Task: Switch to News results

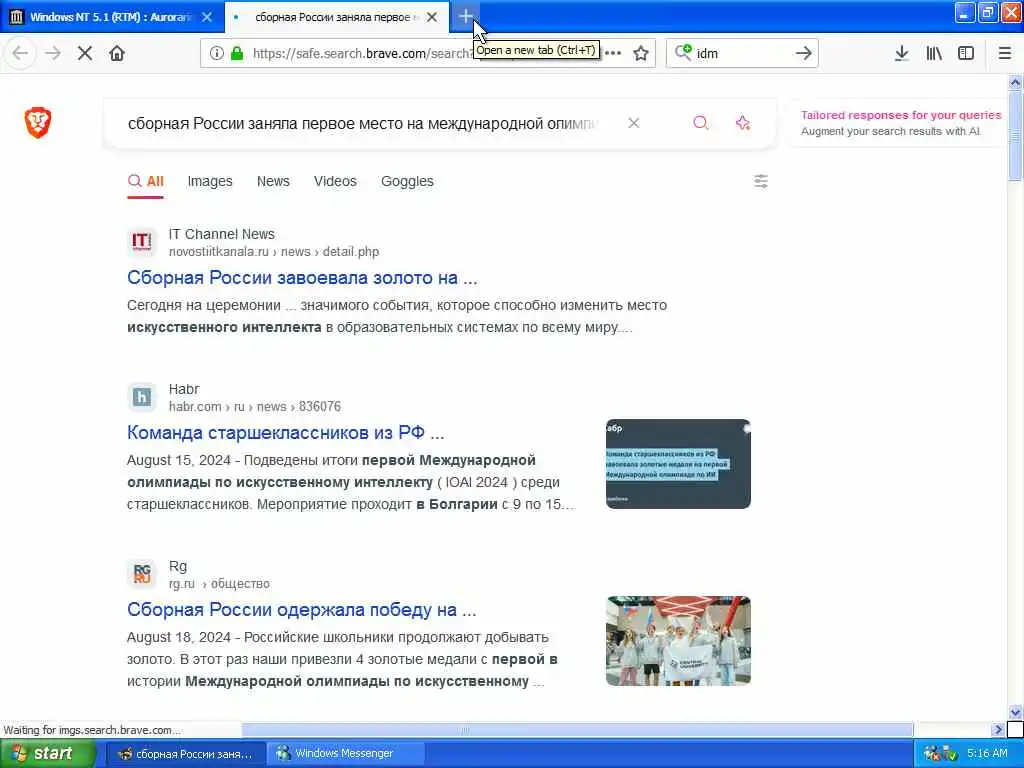Action: pos(273,182)
